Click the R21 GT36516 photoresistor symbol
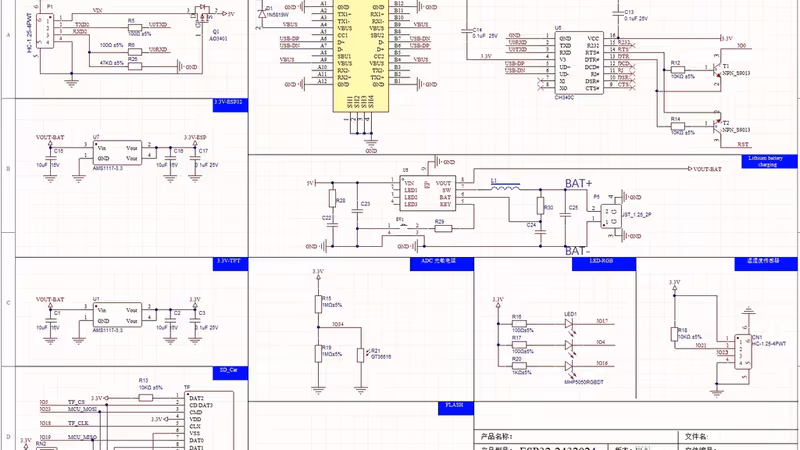This screenshot has width=800, height=450. click(361, 355)
